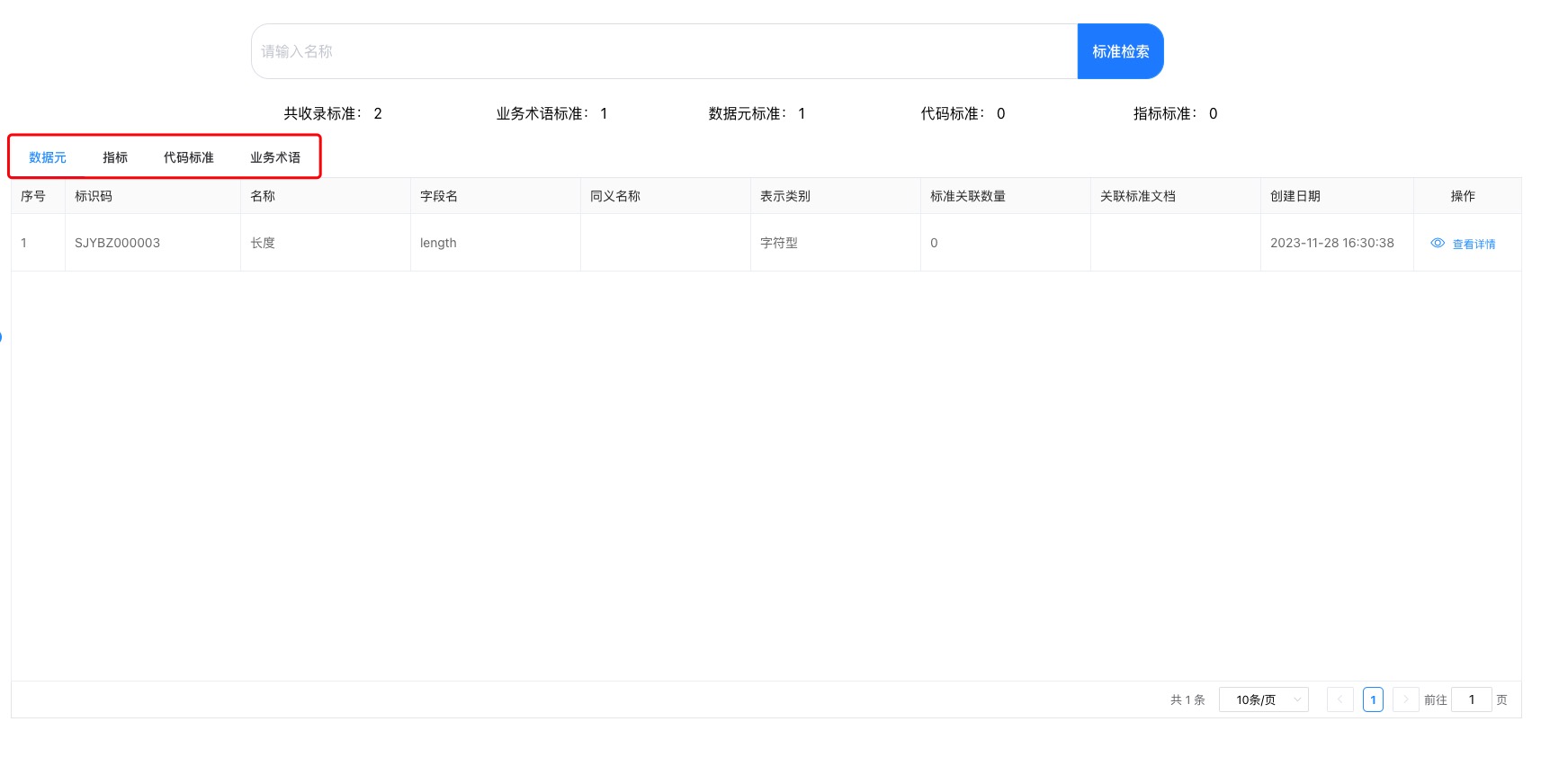Click the 创建日期 column header
The width and height of the screenshot is (1550, 784).
click(1337, 196)
